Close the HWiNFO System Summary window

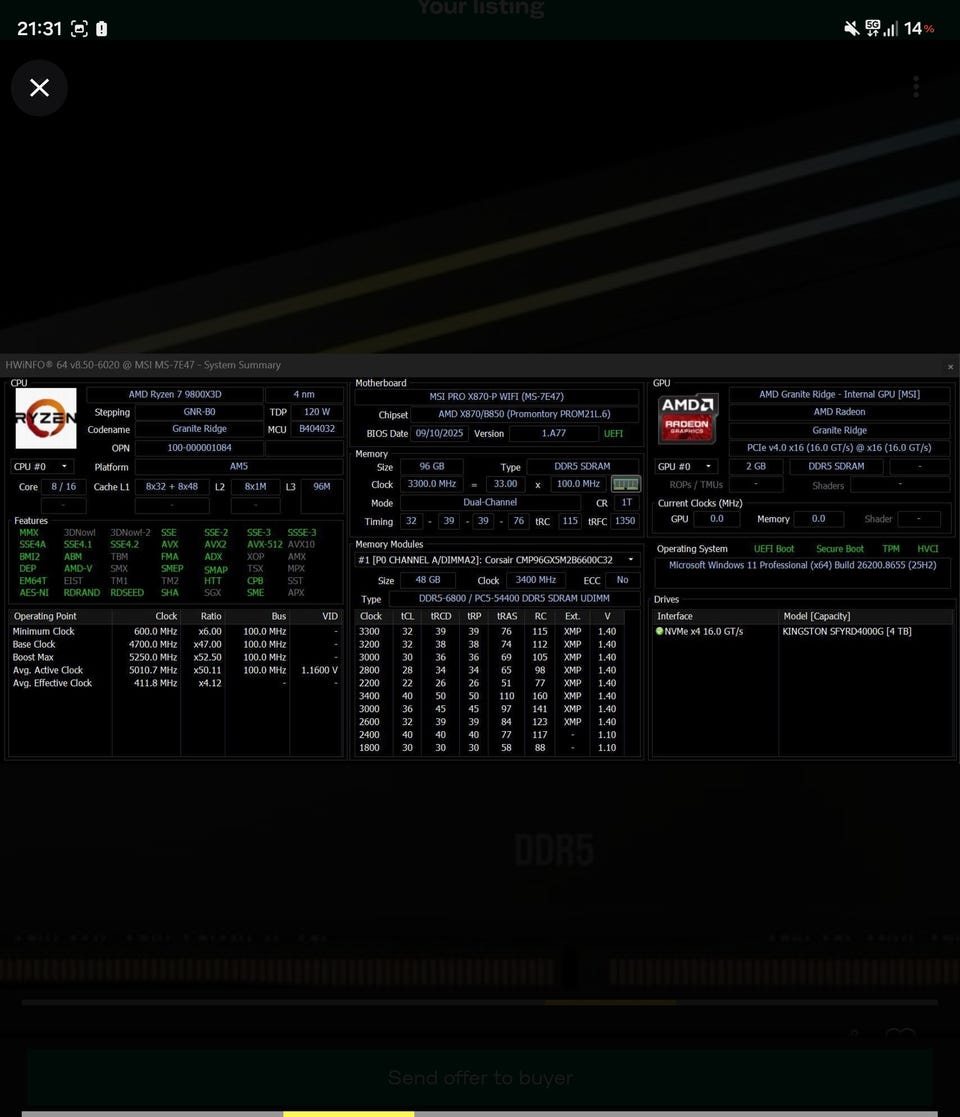click(x=950, y=366)
